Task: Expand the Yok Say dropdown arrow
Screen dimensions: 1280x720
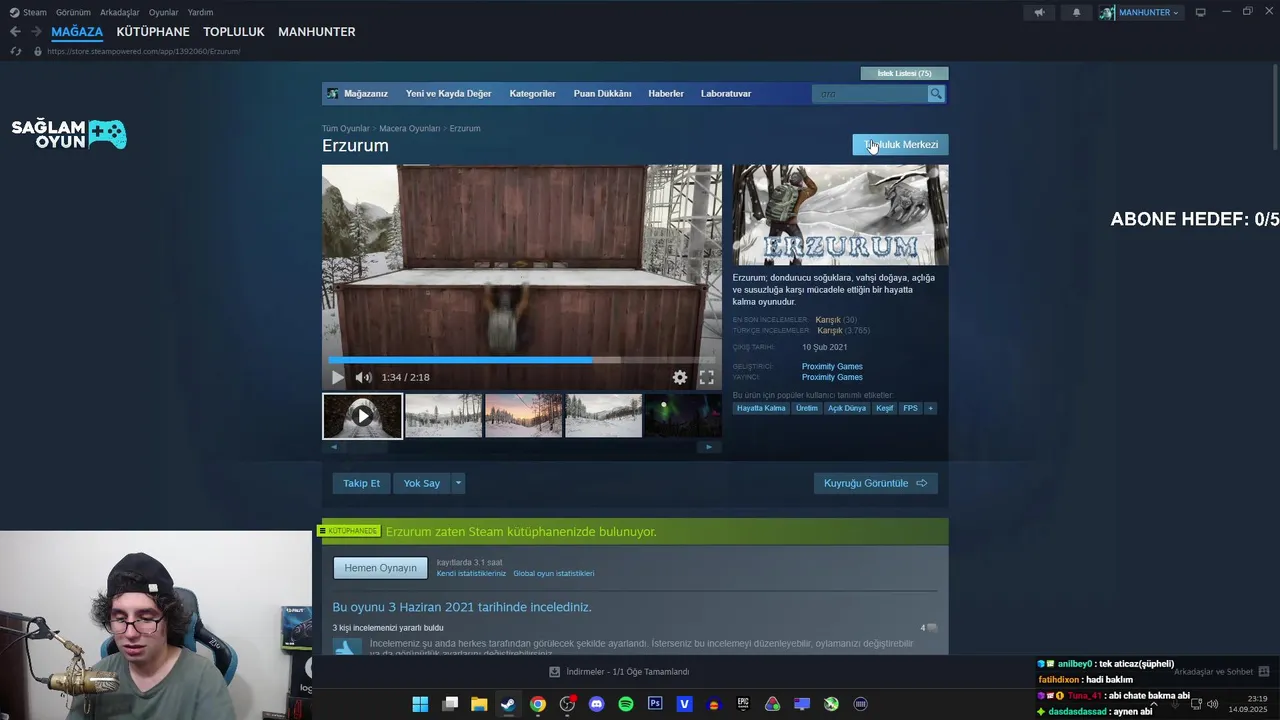Action: pos(458,483)
